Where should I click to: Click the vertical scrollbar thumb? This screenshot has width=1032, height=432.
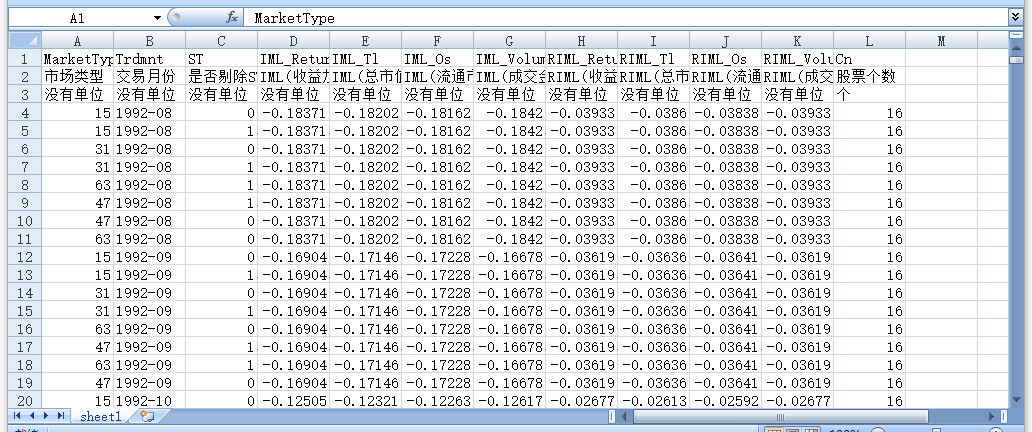1016,59
